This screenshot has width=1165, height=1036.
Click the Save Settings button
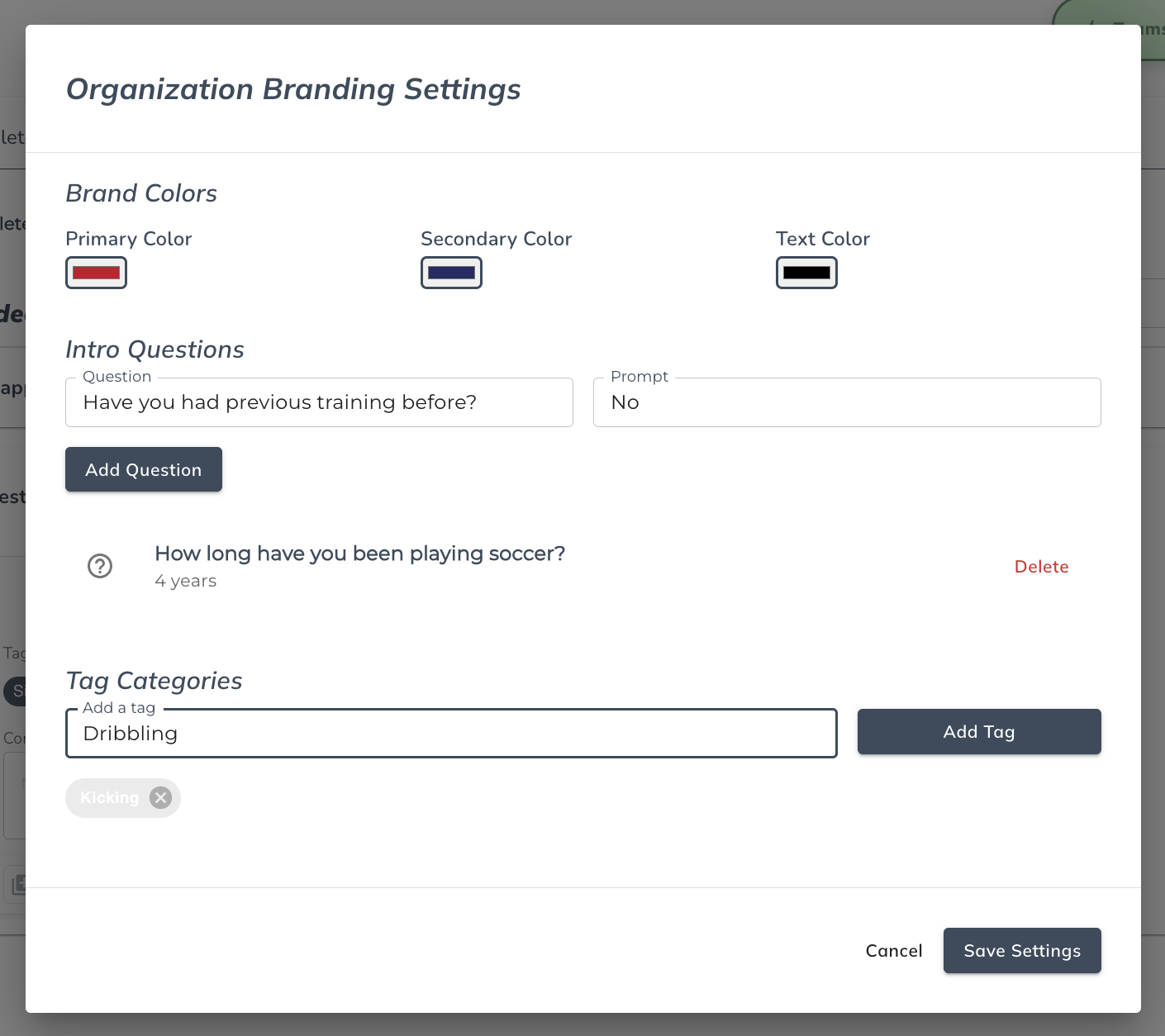[x=1022, y=951]
